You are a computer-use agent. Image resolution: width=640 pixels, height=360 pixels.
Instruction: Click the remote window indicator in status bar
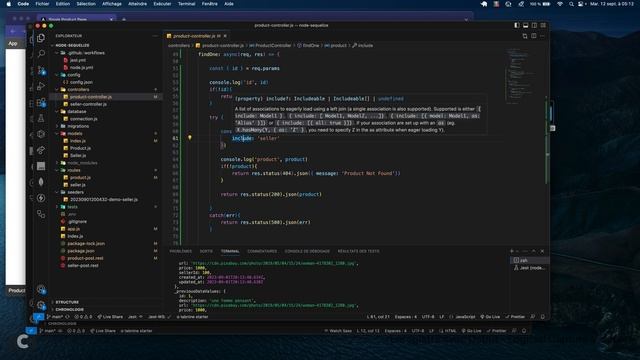click(39, 317)
